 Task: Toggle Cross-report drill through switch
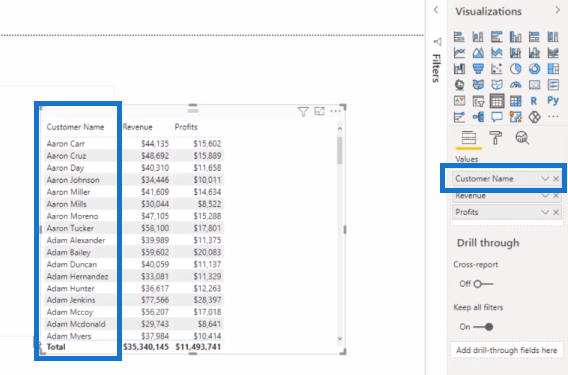483,284
